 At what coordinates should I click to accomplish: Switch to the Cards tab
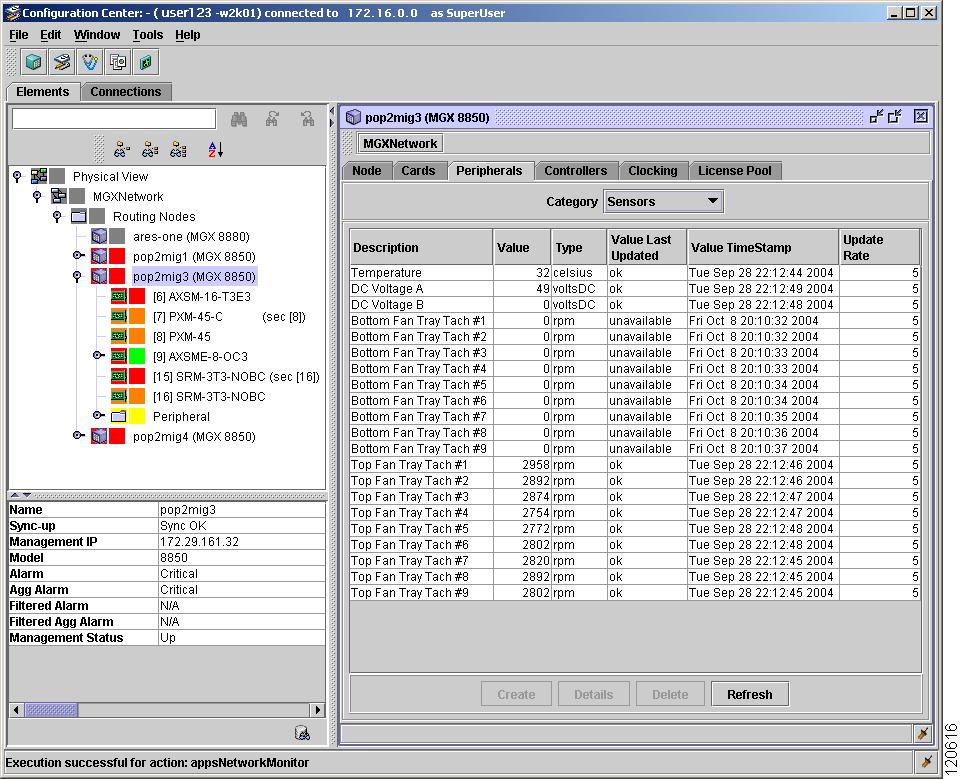coord(418,171)
